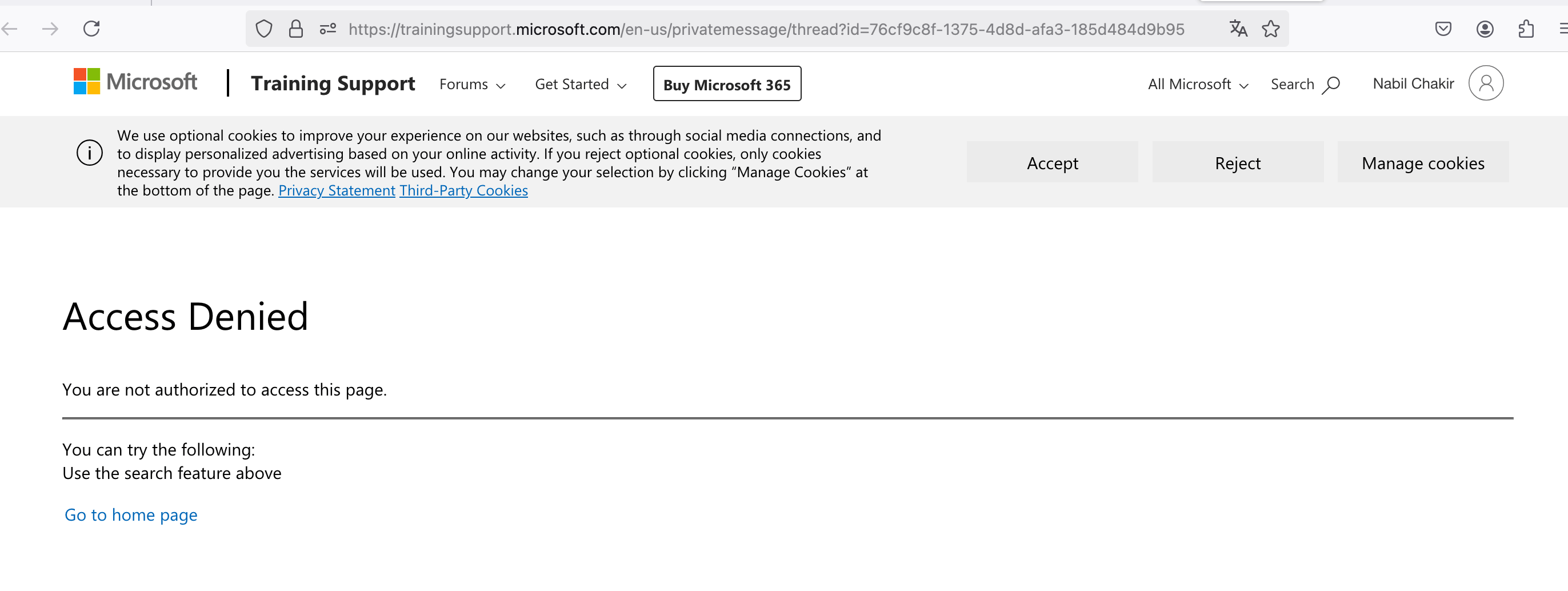This screenshot has width=1568, height=591.
Task: Open the Save to Pocket icon
Action: tap(1443, 29)
